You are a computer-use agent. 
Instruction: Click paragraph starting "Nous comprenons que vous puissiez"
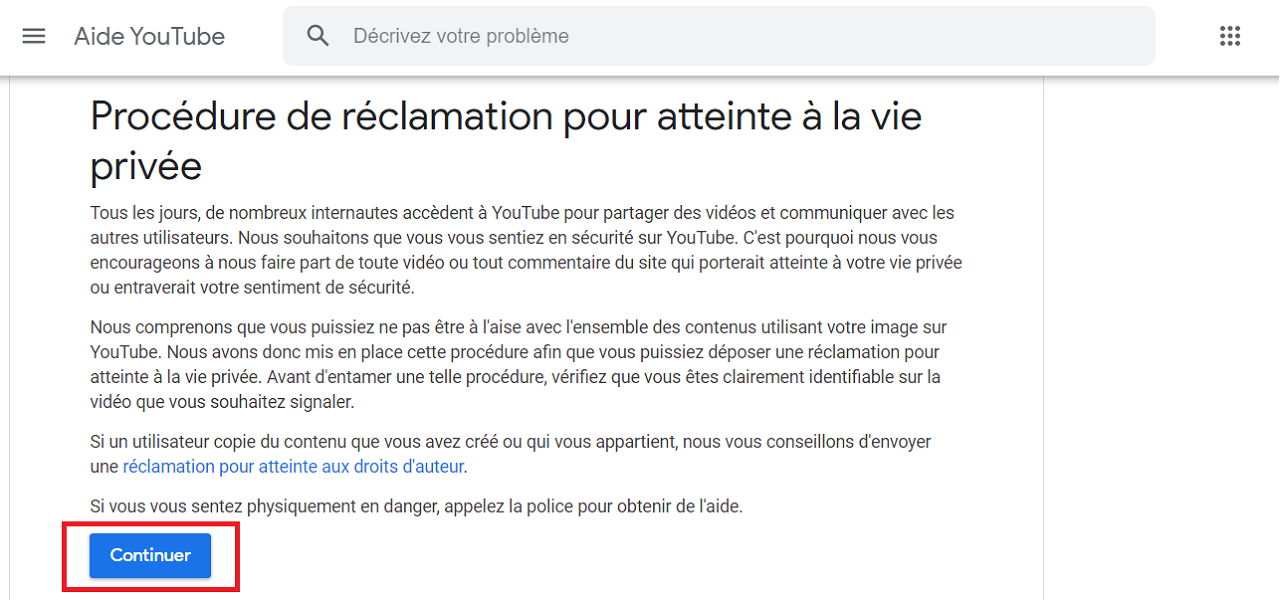click(x=518, y=364)
